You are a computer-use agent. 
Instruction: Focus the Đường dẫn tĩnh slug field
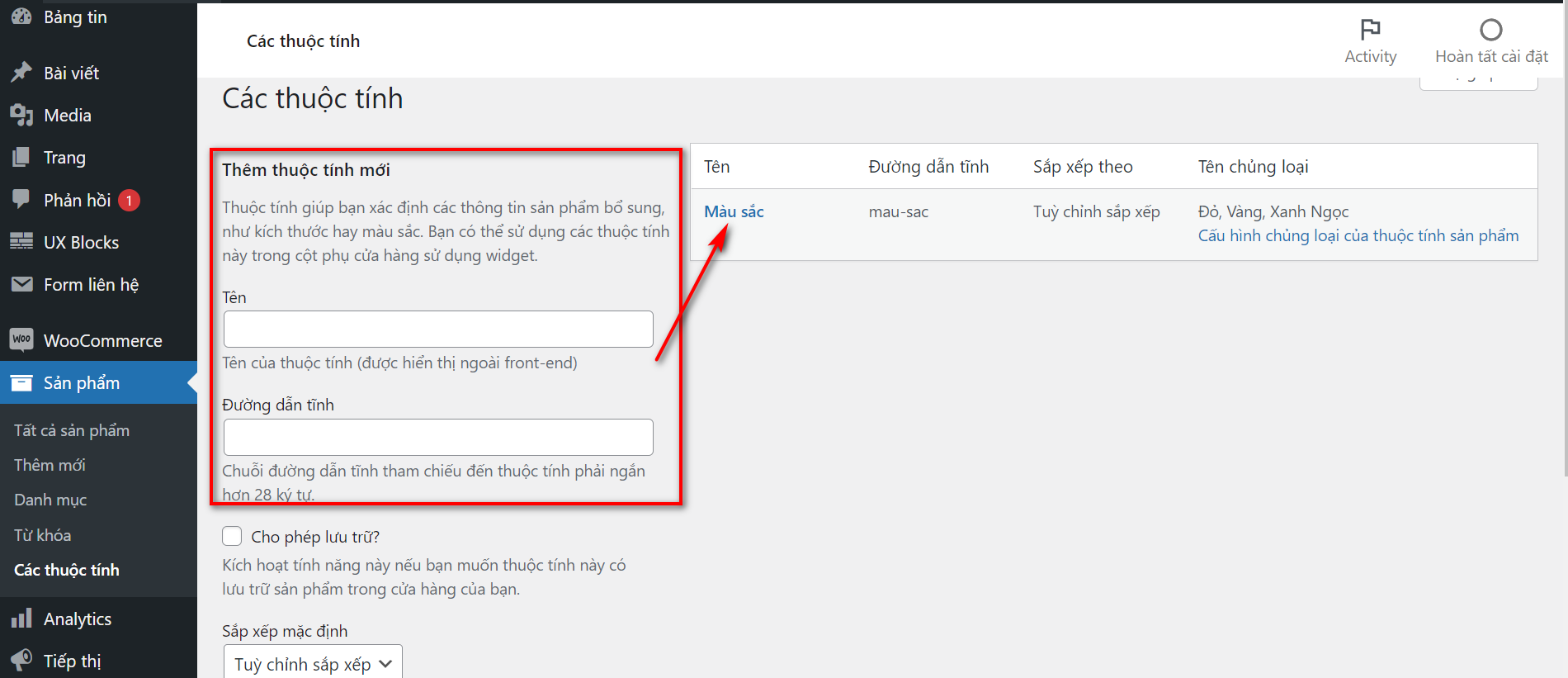point(438,437)
